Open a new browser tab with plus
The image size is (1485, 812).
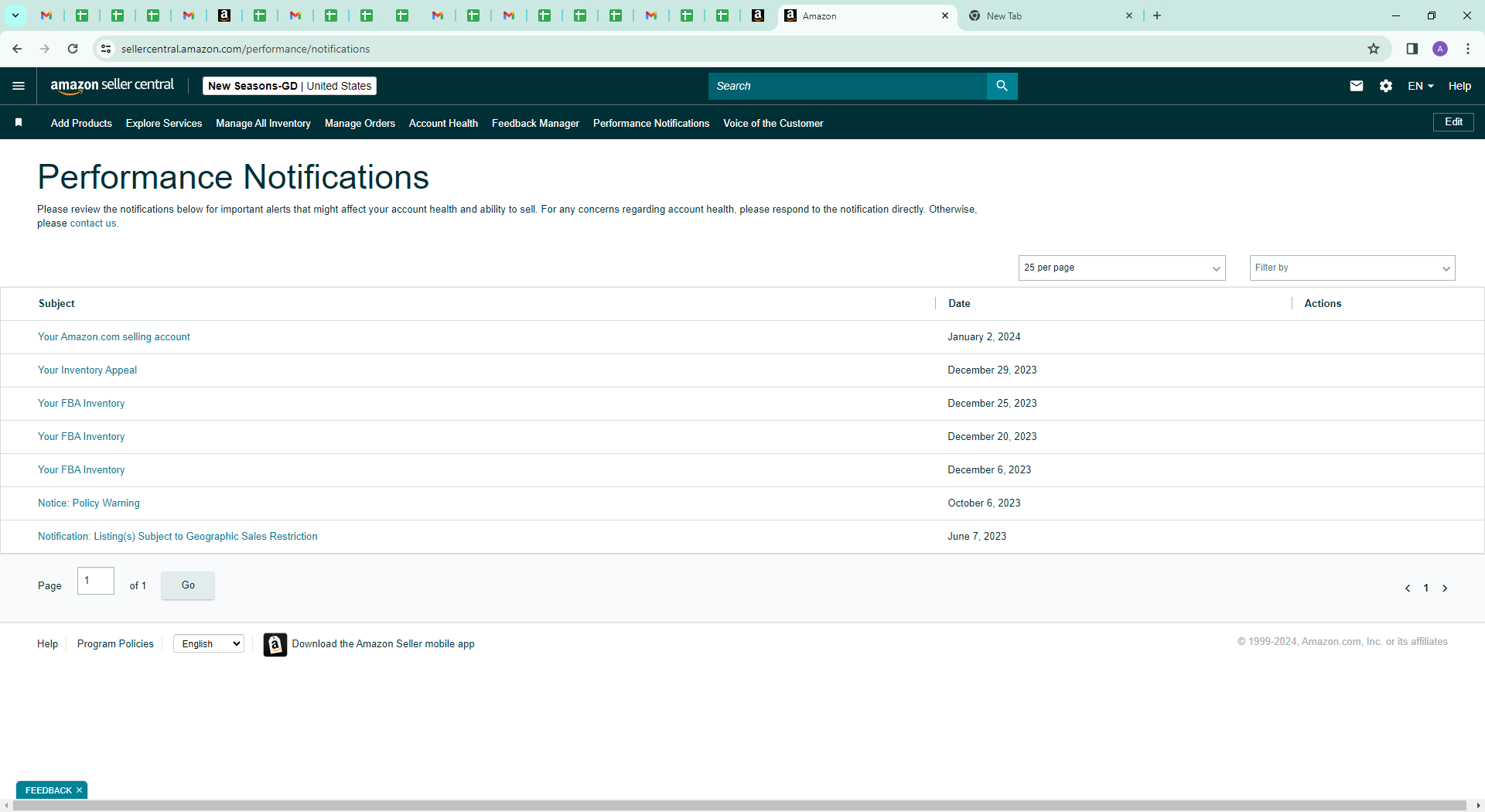tap(1157, 15)
